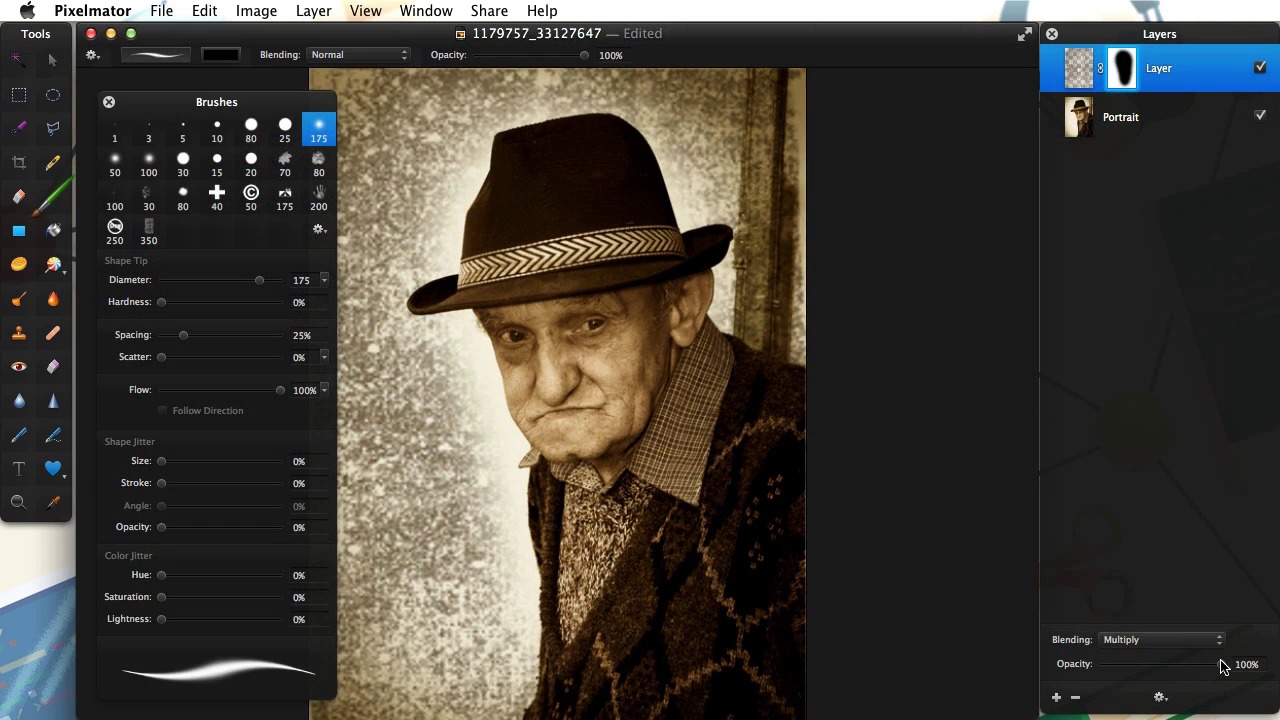The image size is (1280, 720).
Task: Select the Red Eye tool
Action: [19, 367]
